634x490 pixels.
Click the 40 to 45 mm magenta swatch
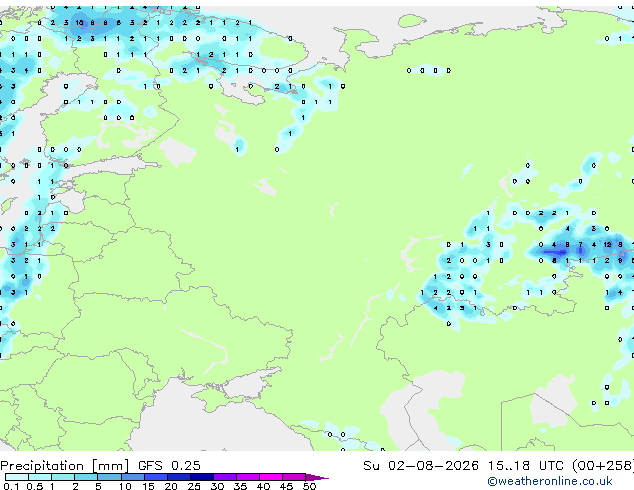[x=271, y=477]
